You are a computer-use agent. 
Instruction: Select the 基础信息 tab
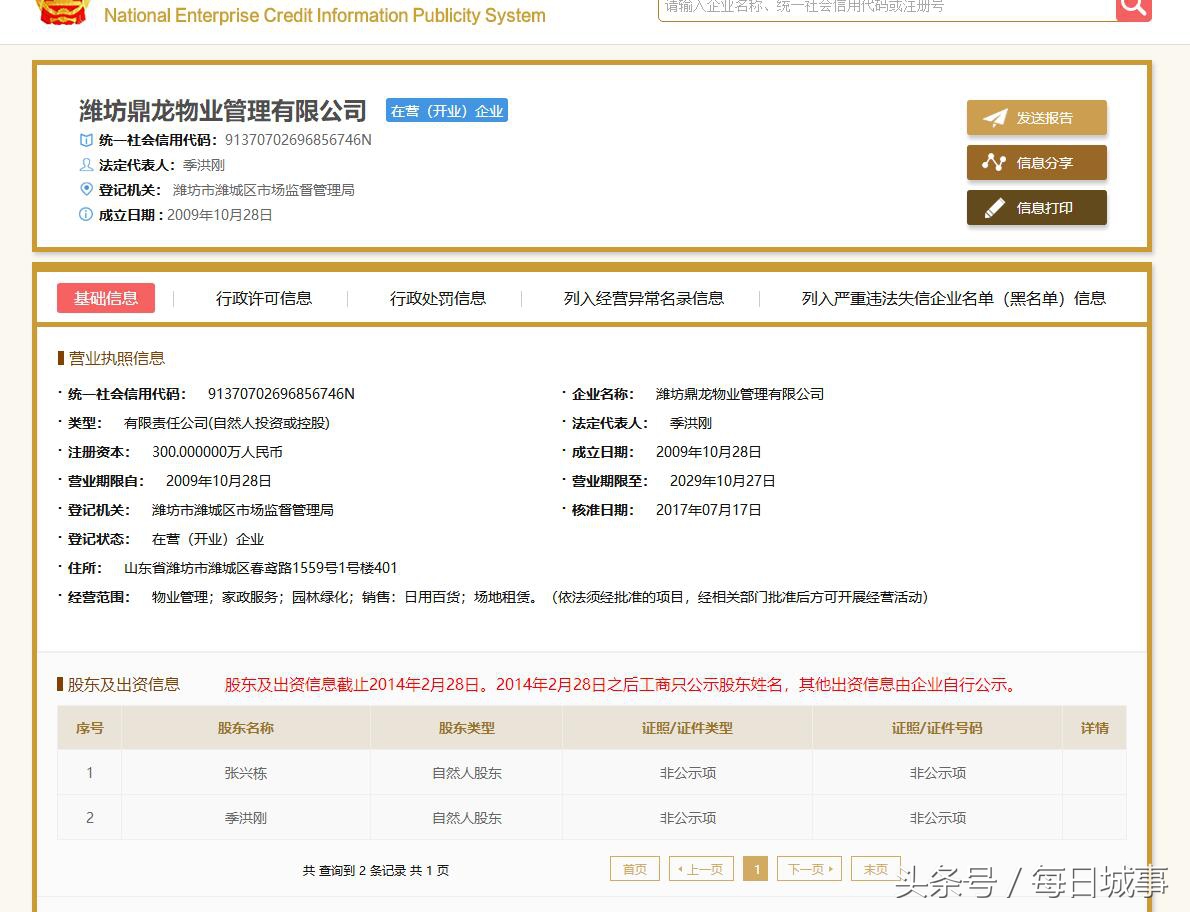106,298
